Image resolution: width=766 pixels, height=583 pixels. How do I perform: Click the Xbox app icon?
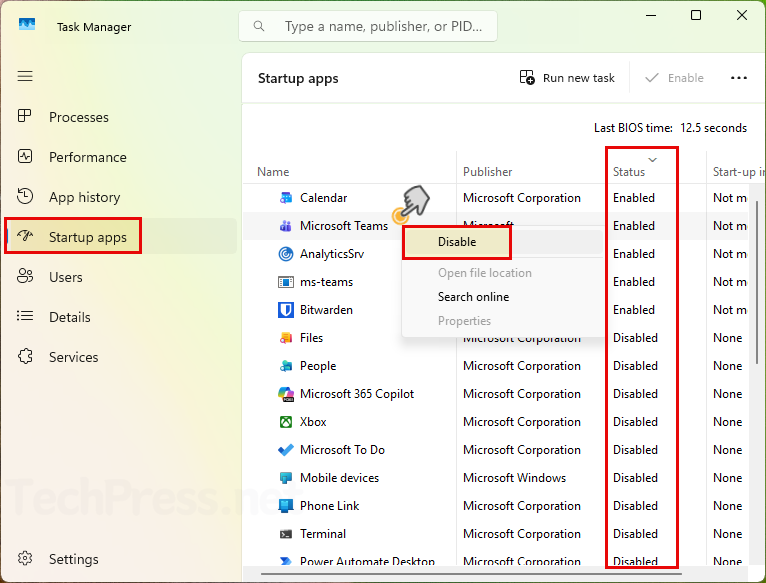pyautogui.click(x=286, y=422)
